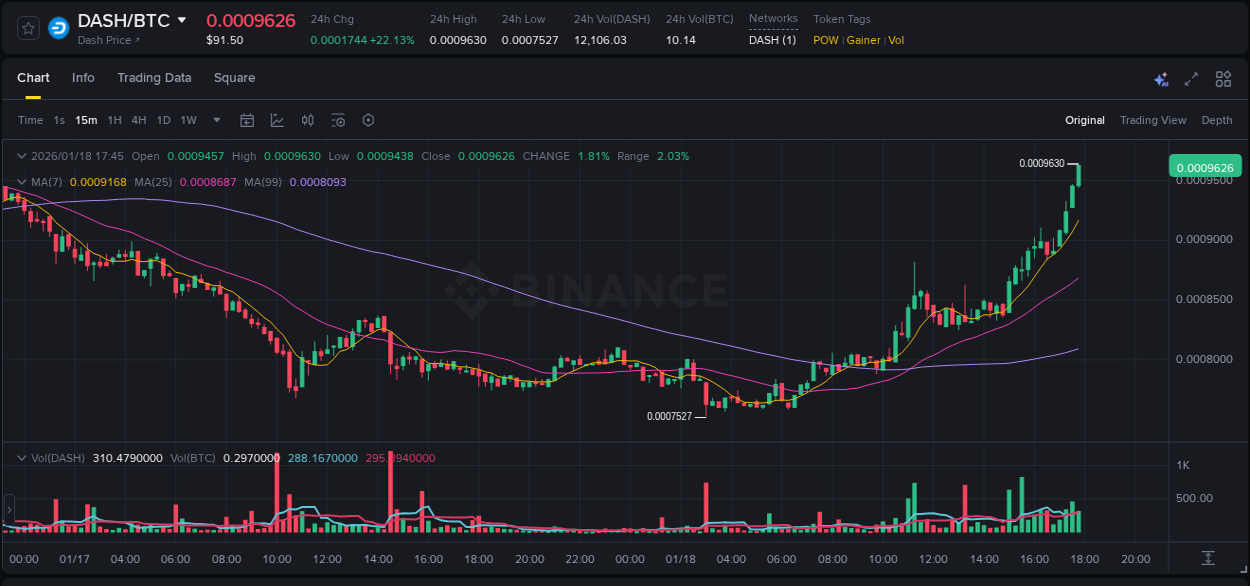Launch the AI assistant icon
Image resolution: width=1250 pixels, height=586 pixels.
[x=1161, y=78]
